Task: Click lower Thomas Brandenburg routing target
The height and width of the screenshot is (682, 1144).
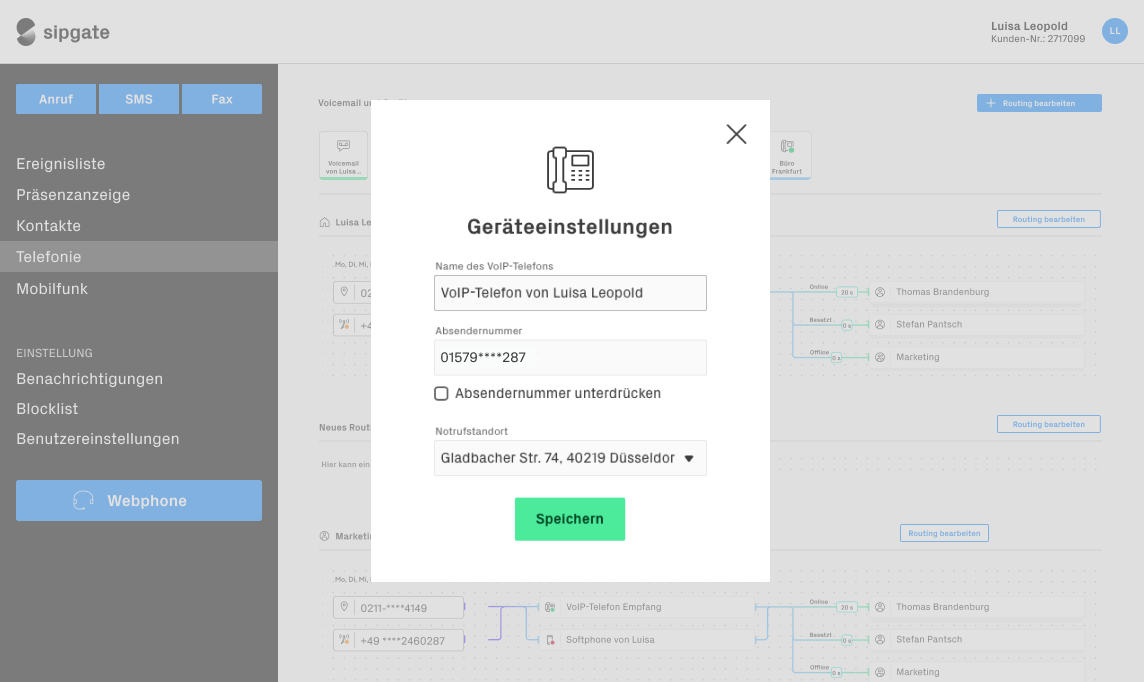Action: (x=976, y=607)
